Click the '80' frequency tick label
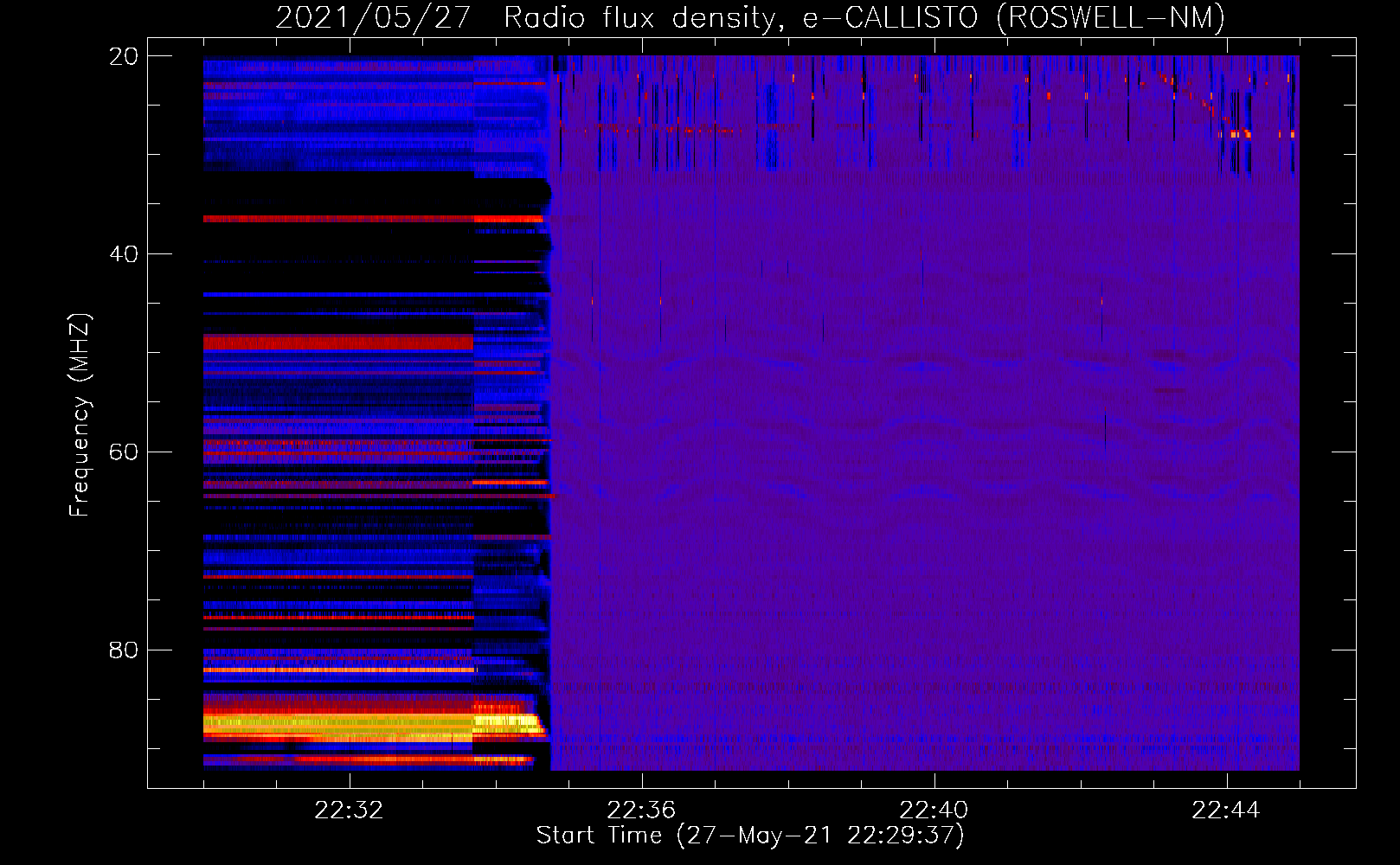 point(123,650)
